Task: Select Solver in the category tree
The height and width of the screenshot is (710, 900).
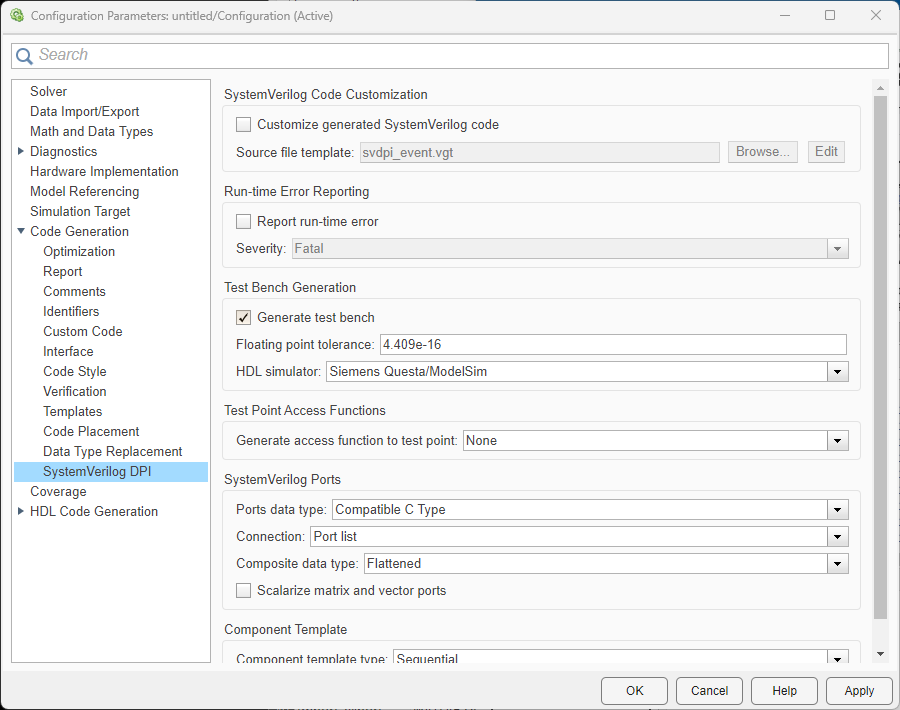Action: coord(48,91)
